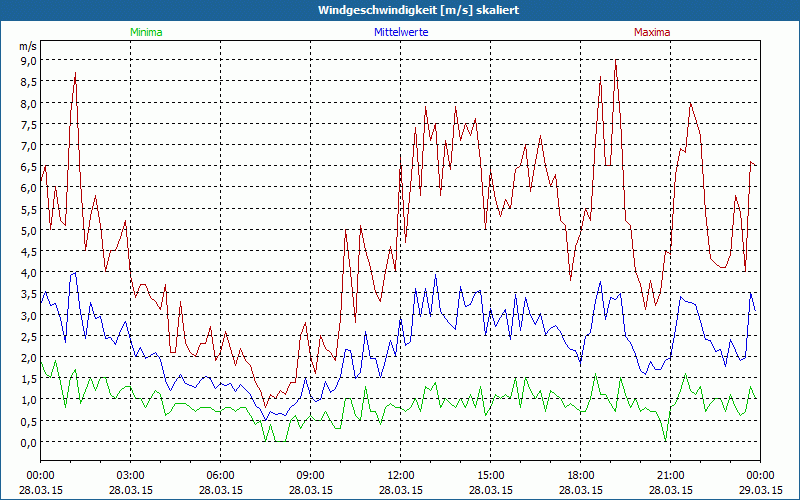Screen dimensions: 800x500
Task: Click the 18:00 time axis label
Action: coord(580,475)
